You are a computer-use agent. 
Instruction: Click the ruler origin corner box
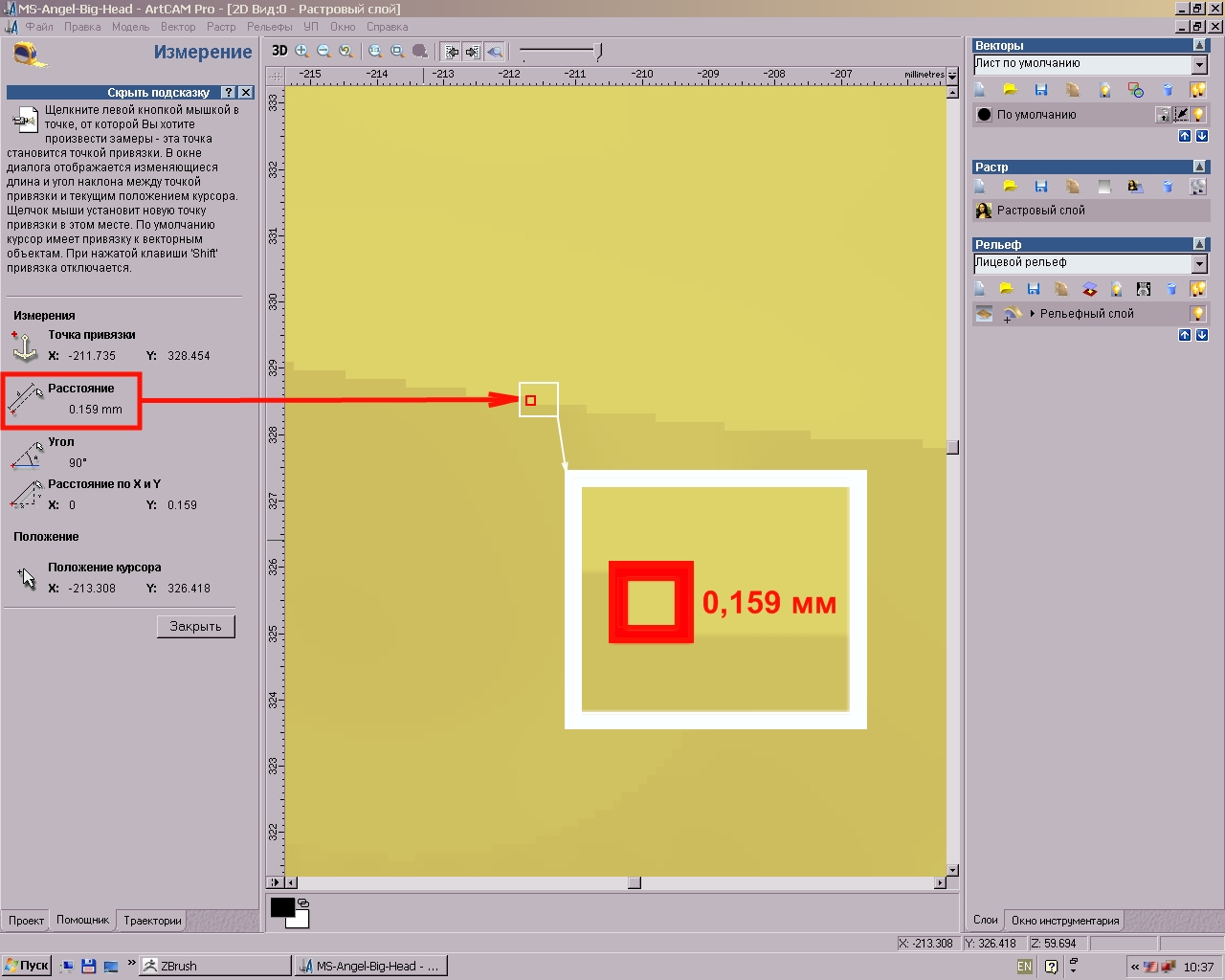[276, 76]
